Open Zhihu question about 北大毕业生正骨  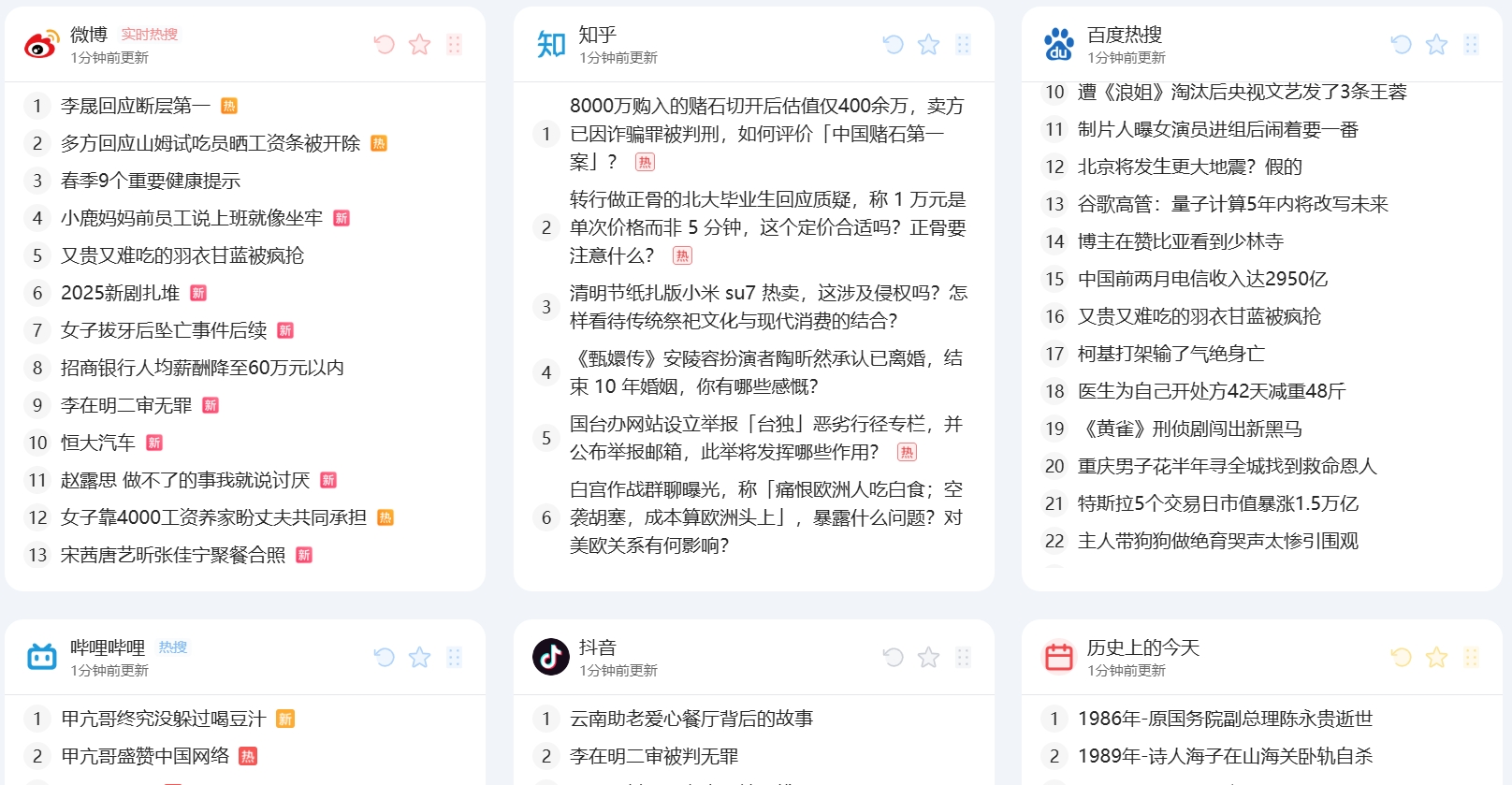pyautogui.click(x=767, y=227)
